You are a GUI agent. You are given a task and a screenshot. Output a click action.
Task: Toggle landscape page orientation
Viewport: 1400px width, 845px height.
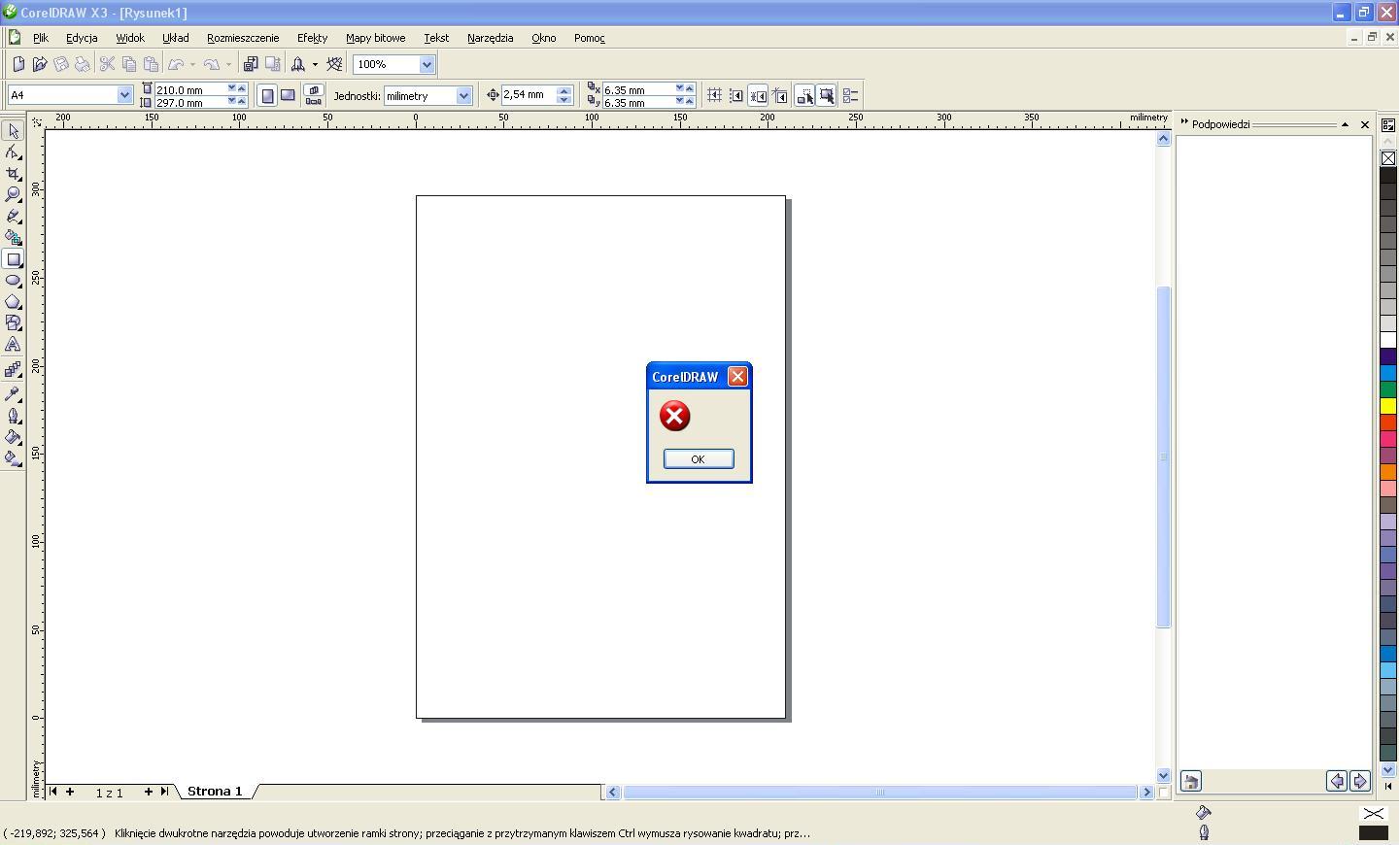288,96
